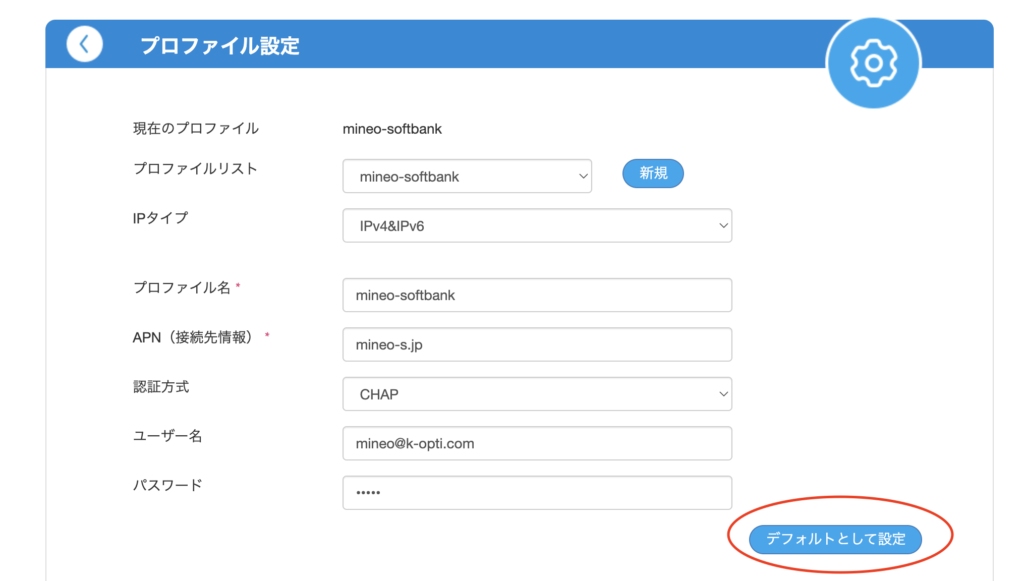Focus the password input field
Viewport: 1024px width, 581px height.
pyautogui.click(x=537, y=493)
